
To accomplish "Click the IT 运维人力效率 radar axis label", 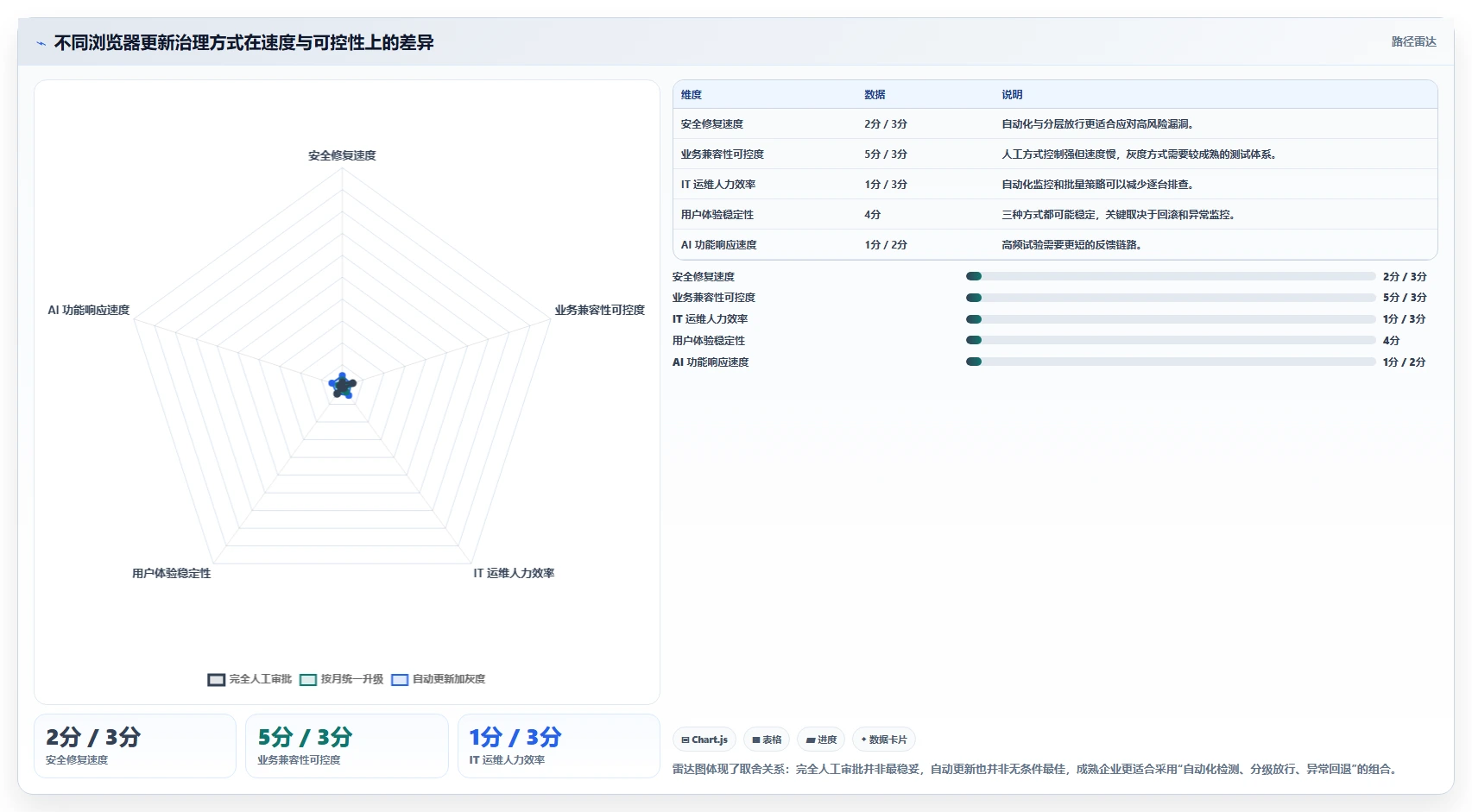I will (514, 573).
